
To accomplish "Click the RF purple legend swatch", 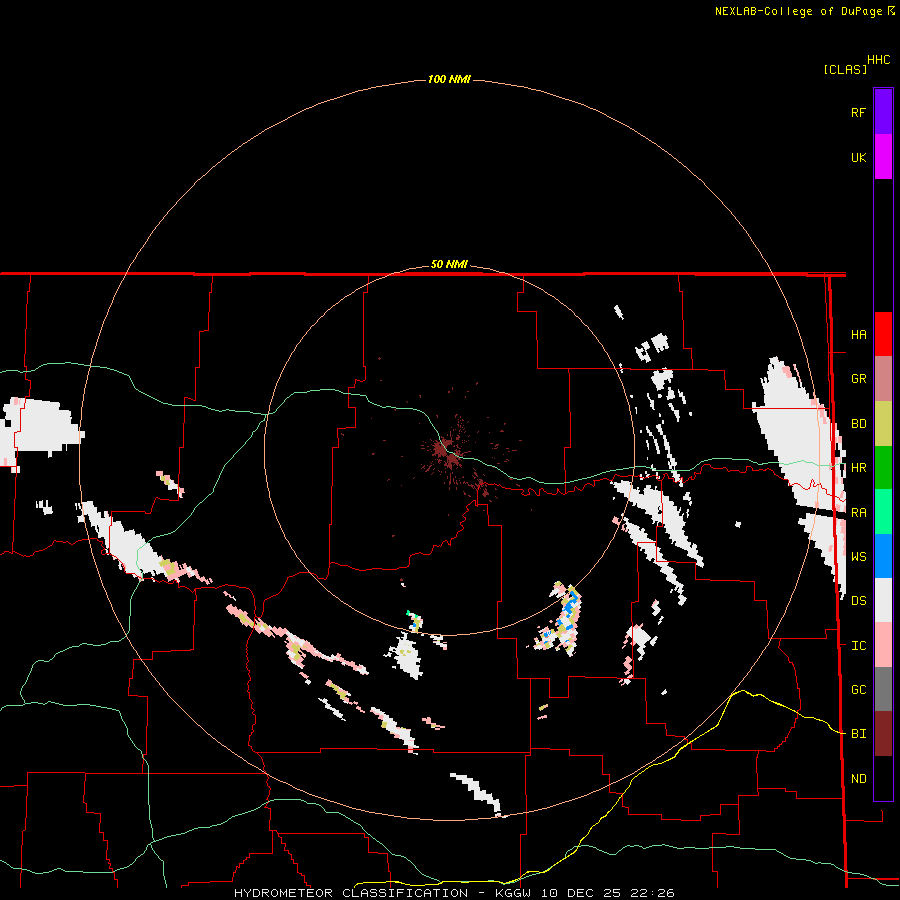I will pyautogui.click(x=883, y=112).
